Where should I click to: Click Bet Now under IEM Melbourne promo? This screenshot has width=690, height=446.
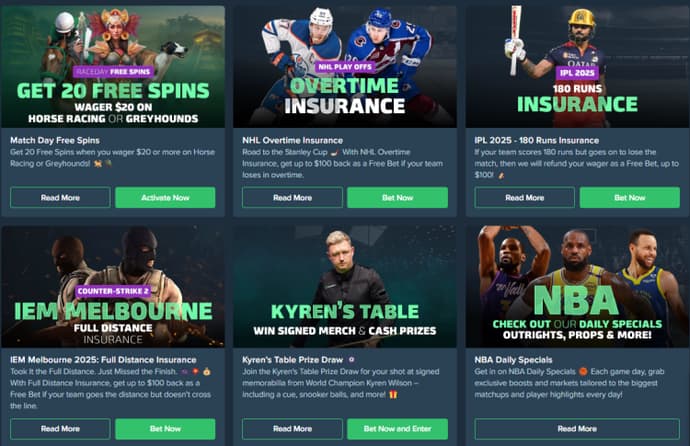point(165,429)
